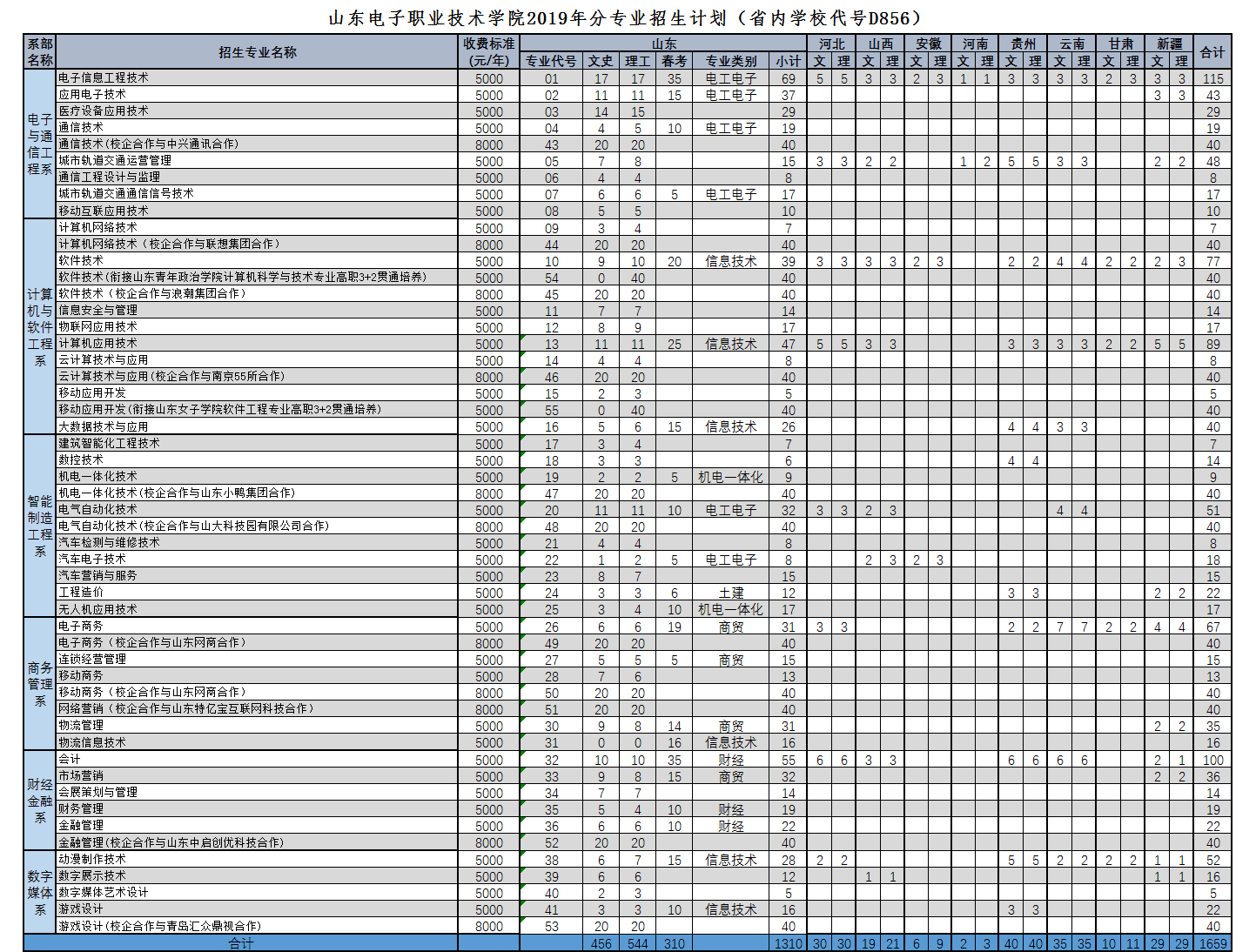The height and width of the screenshot is (952, 1256).
Task: Select department cell "计算机与软件工程系"
Action: point(40,326)
